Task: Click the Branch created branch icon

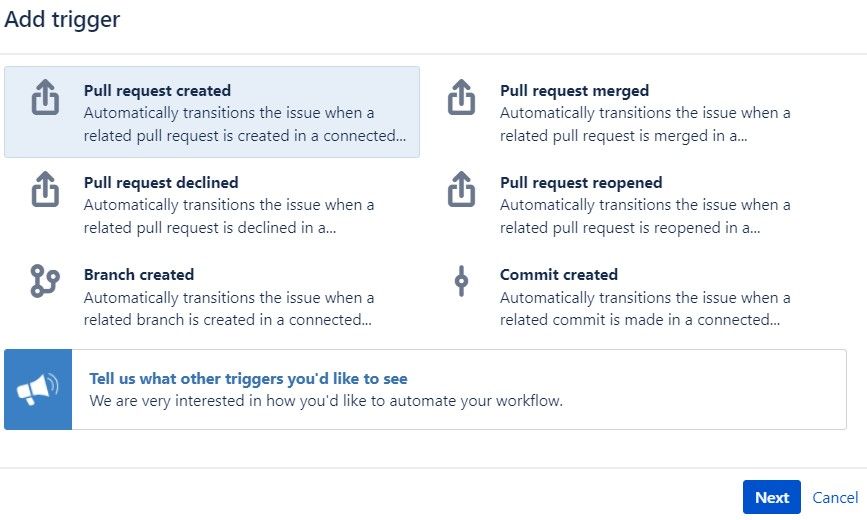Action: pos(45,281)
